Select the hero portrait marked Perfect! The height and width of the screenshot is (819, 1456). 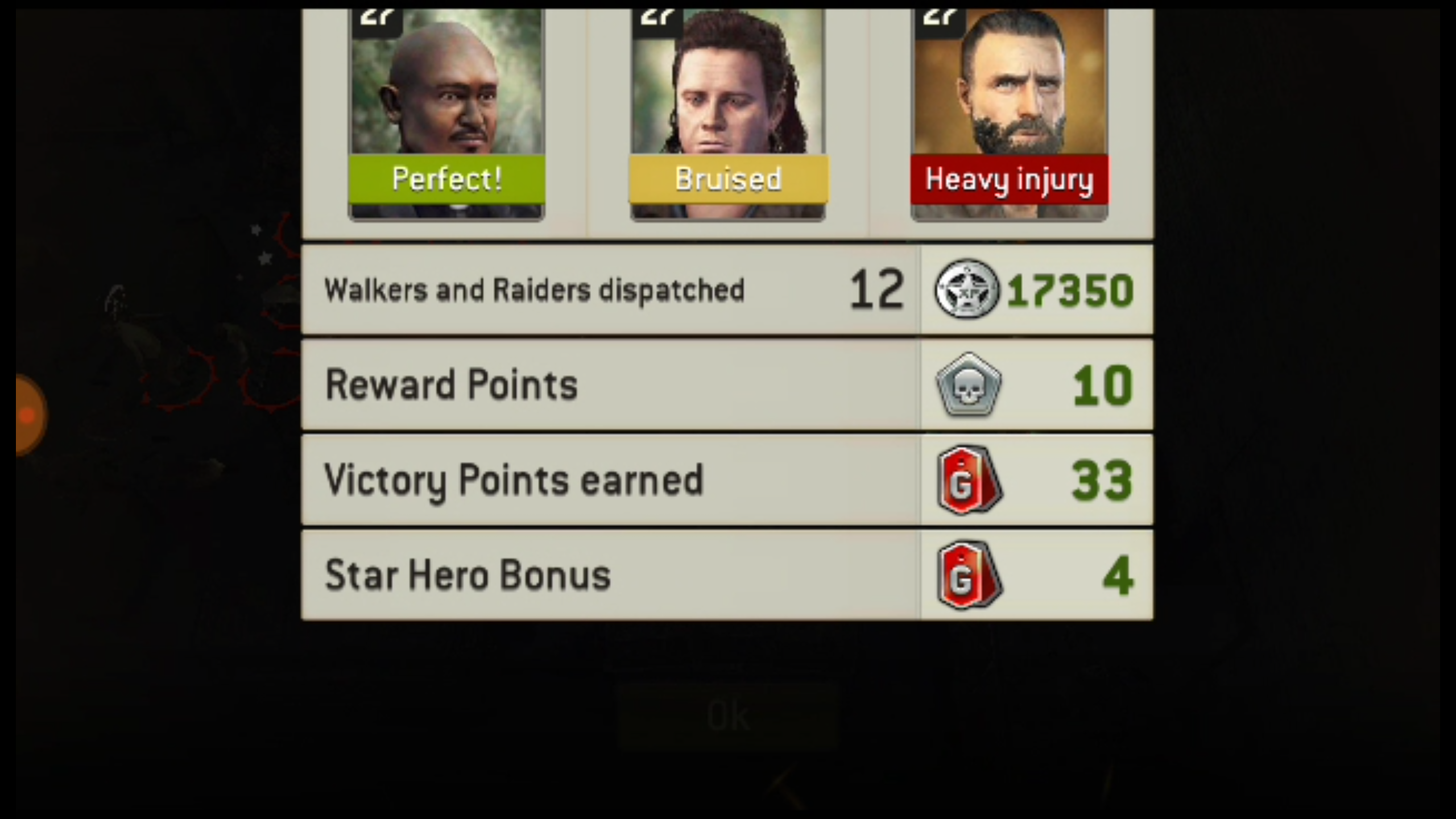pyautogui.click(x=446, y=114)
